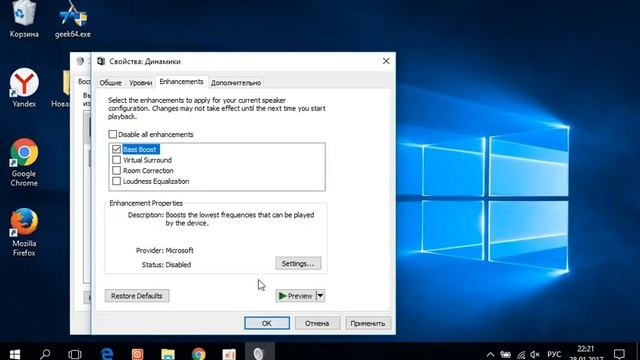Viewport: 640px width, 360px height.
Task: Open the geek64.exe desktop icon
Action: pyautogui.click(x=73, y=19)
